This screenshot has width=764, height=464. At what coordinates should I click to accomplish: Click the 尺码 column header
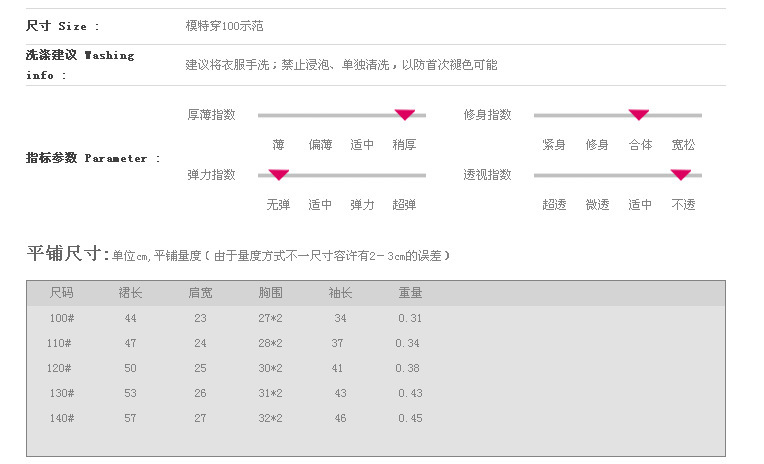pos(62,293)
